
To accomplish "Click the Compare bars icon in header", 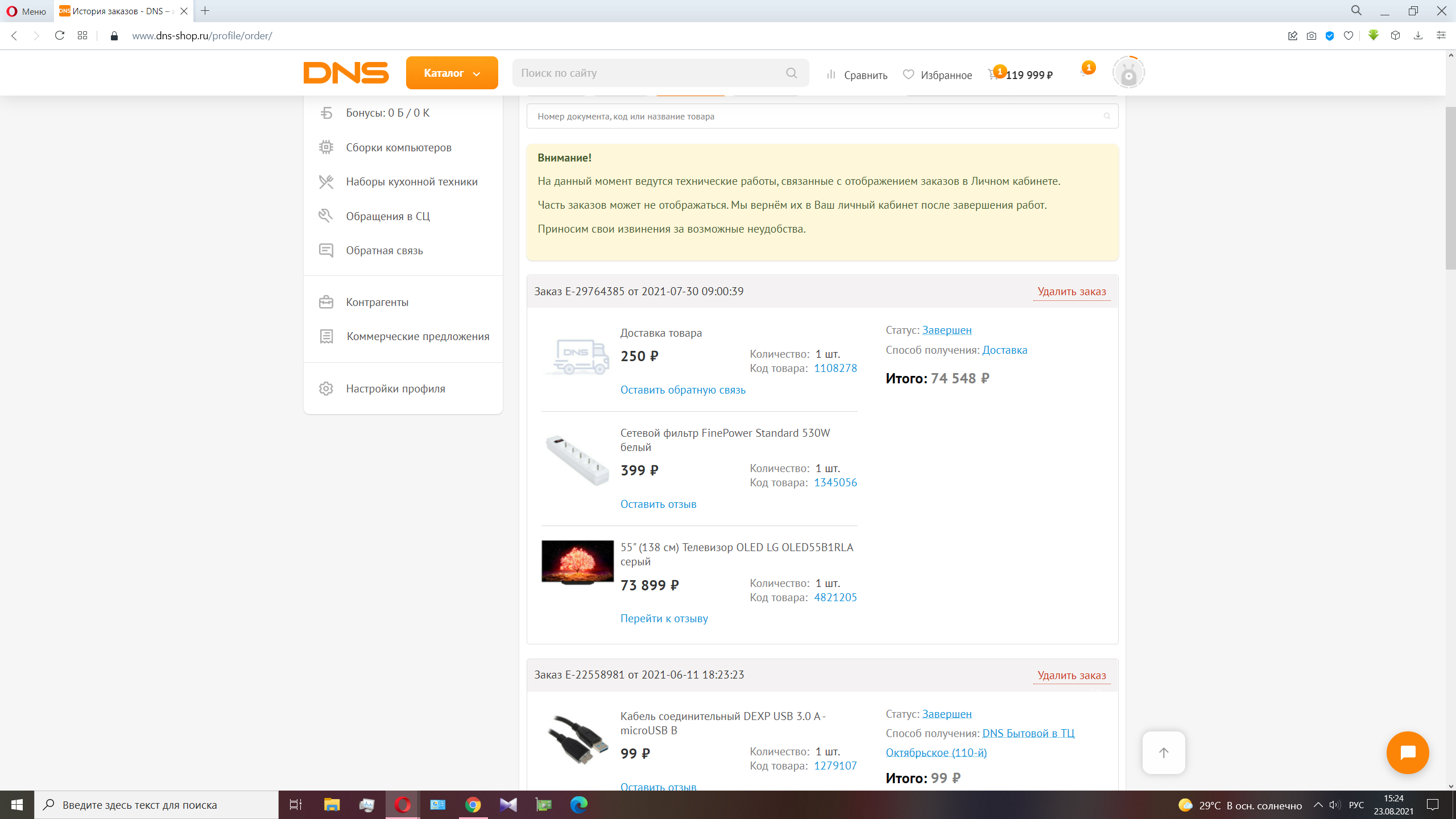I will click(831, 75).
